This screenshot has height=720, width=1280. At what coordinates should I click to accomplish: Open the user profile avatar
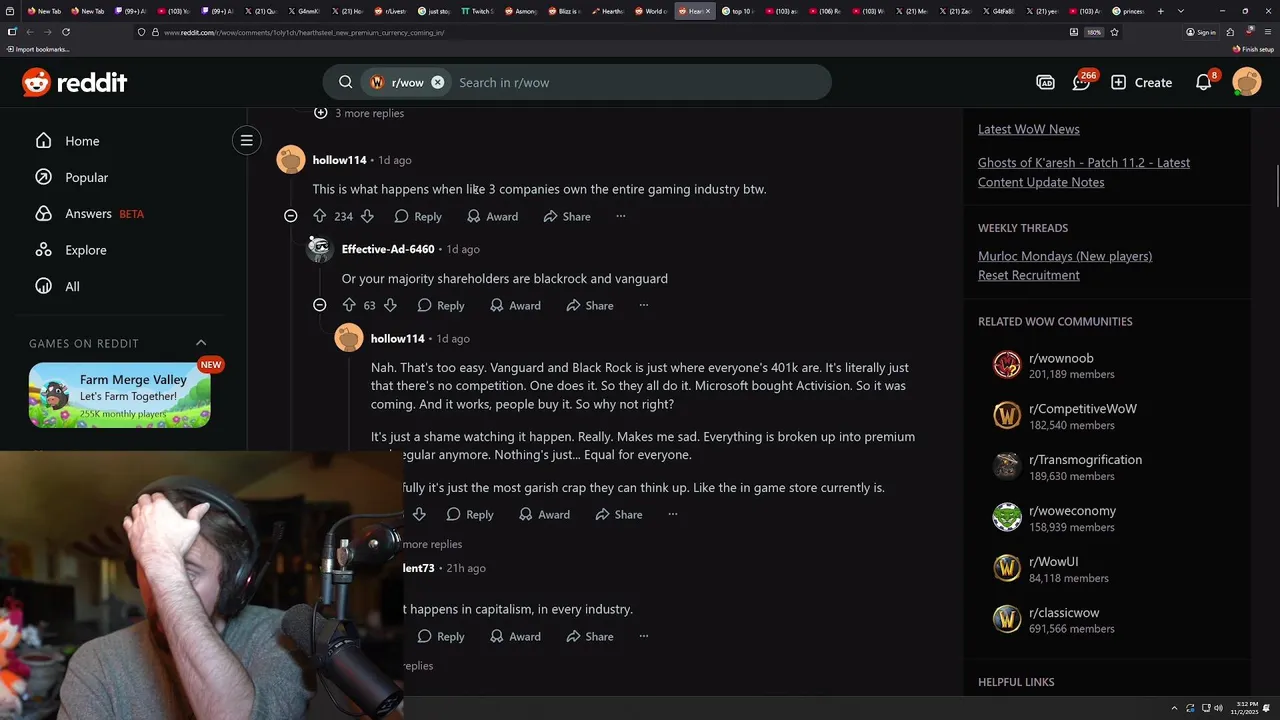1247,82
